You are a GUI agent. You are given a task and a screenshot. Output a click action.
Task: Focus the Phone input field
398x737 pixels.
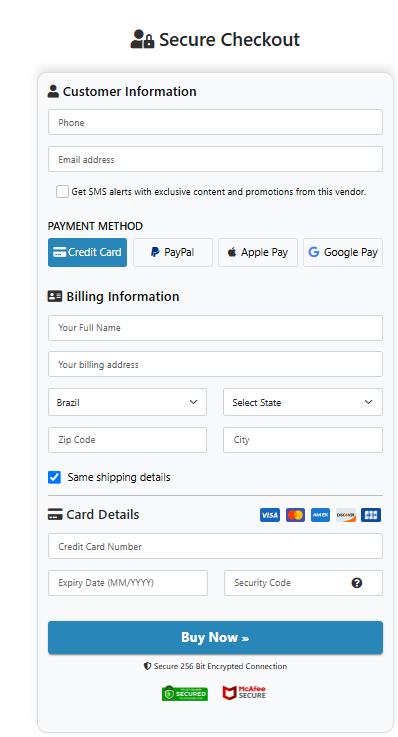[215, 122]
